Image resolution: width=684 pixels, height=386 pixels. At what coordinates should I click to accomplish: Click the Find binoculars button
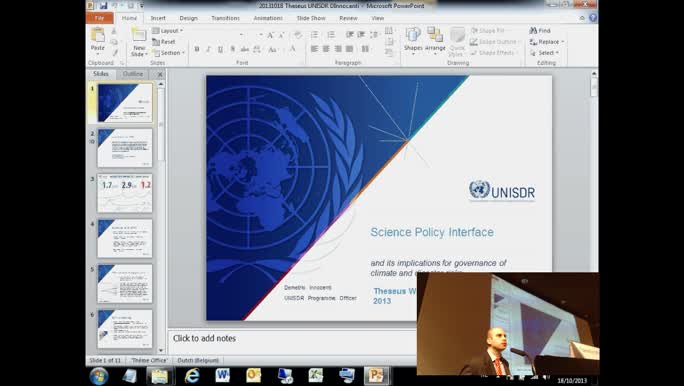[540, 31]
